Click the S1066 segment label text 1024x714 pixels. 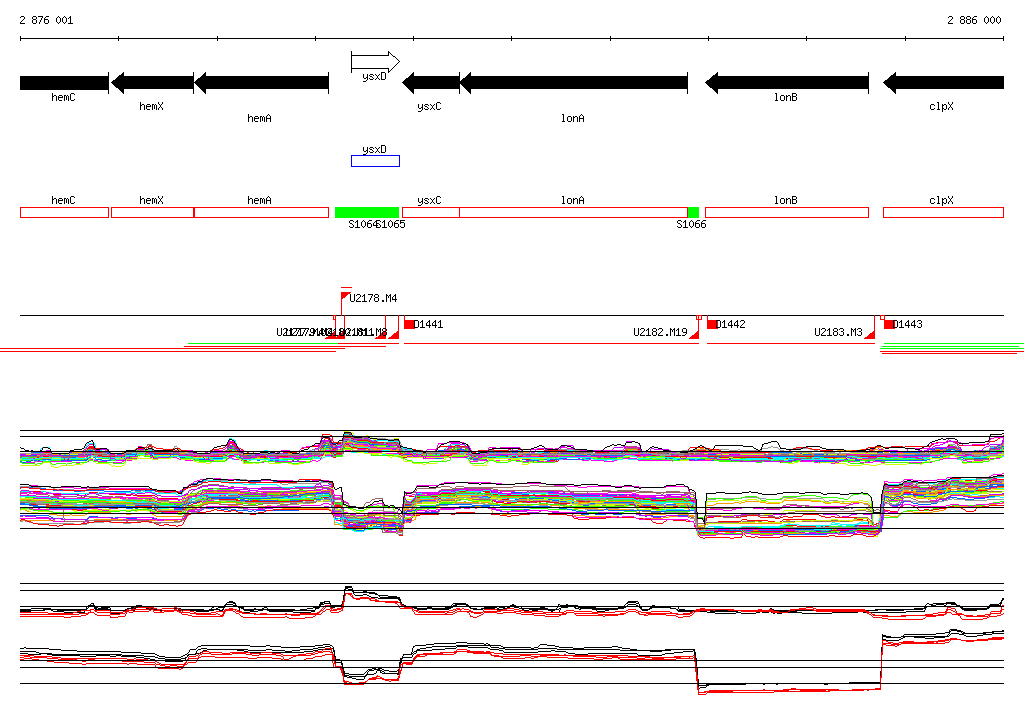pyautogui.click(x=691, y=224)
